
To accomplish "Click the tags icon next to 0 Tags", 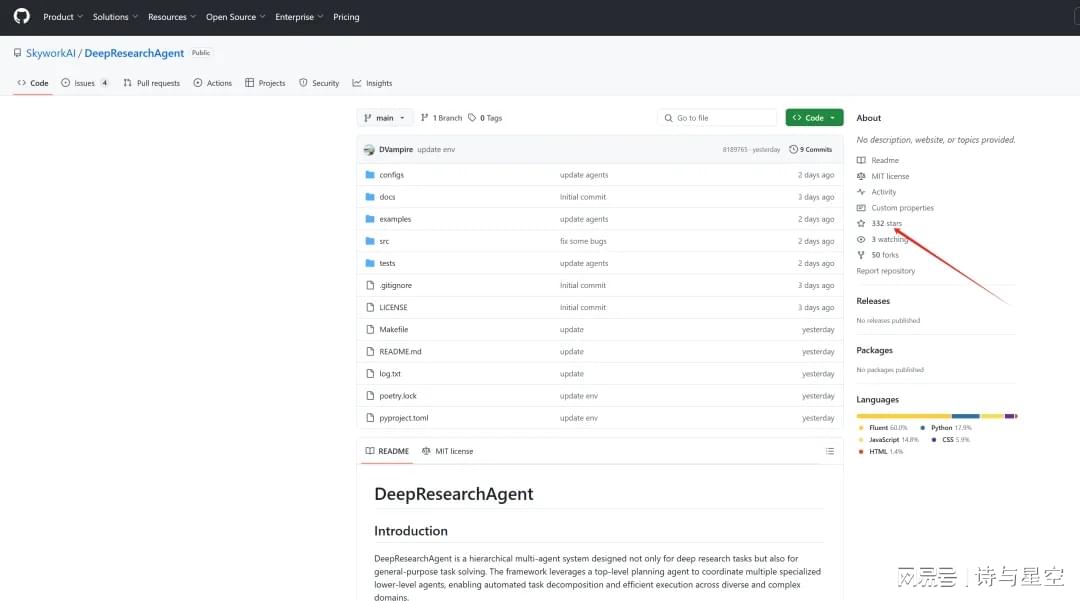I will coord(472,118).
